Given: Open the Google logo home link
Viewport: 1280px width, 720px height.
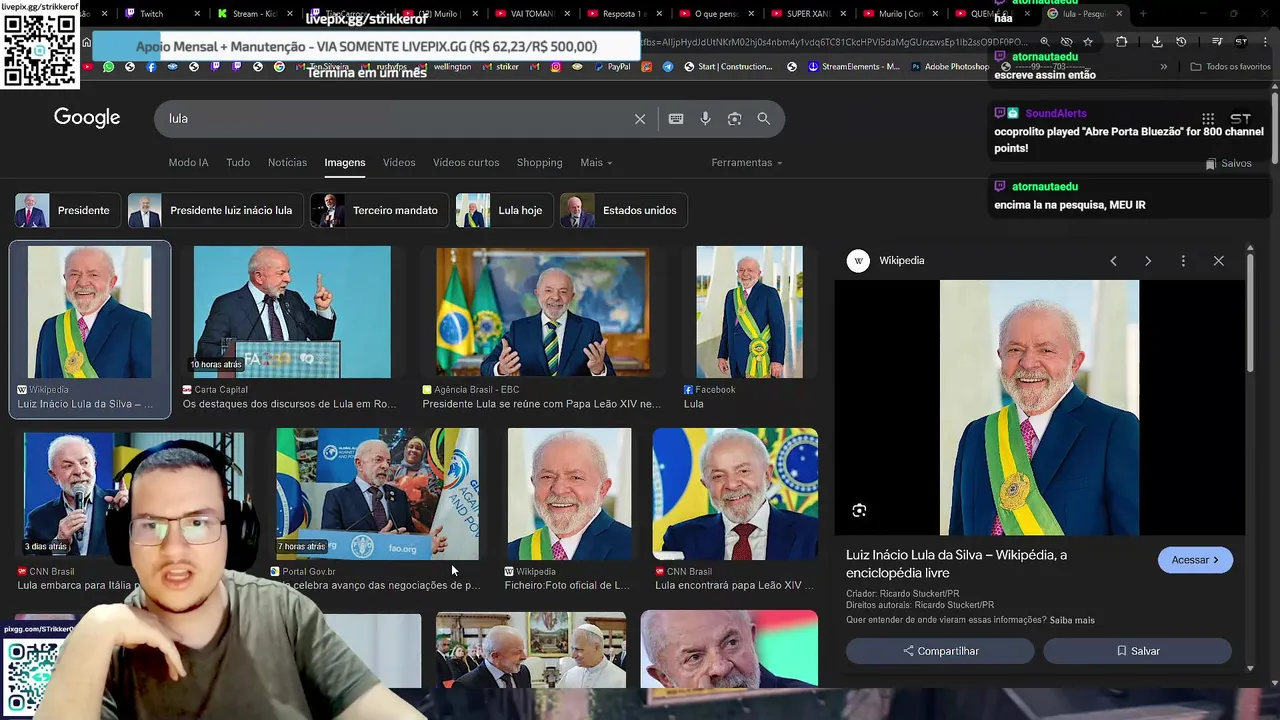Looking at the screenshot, I should (87, 118).
